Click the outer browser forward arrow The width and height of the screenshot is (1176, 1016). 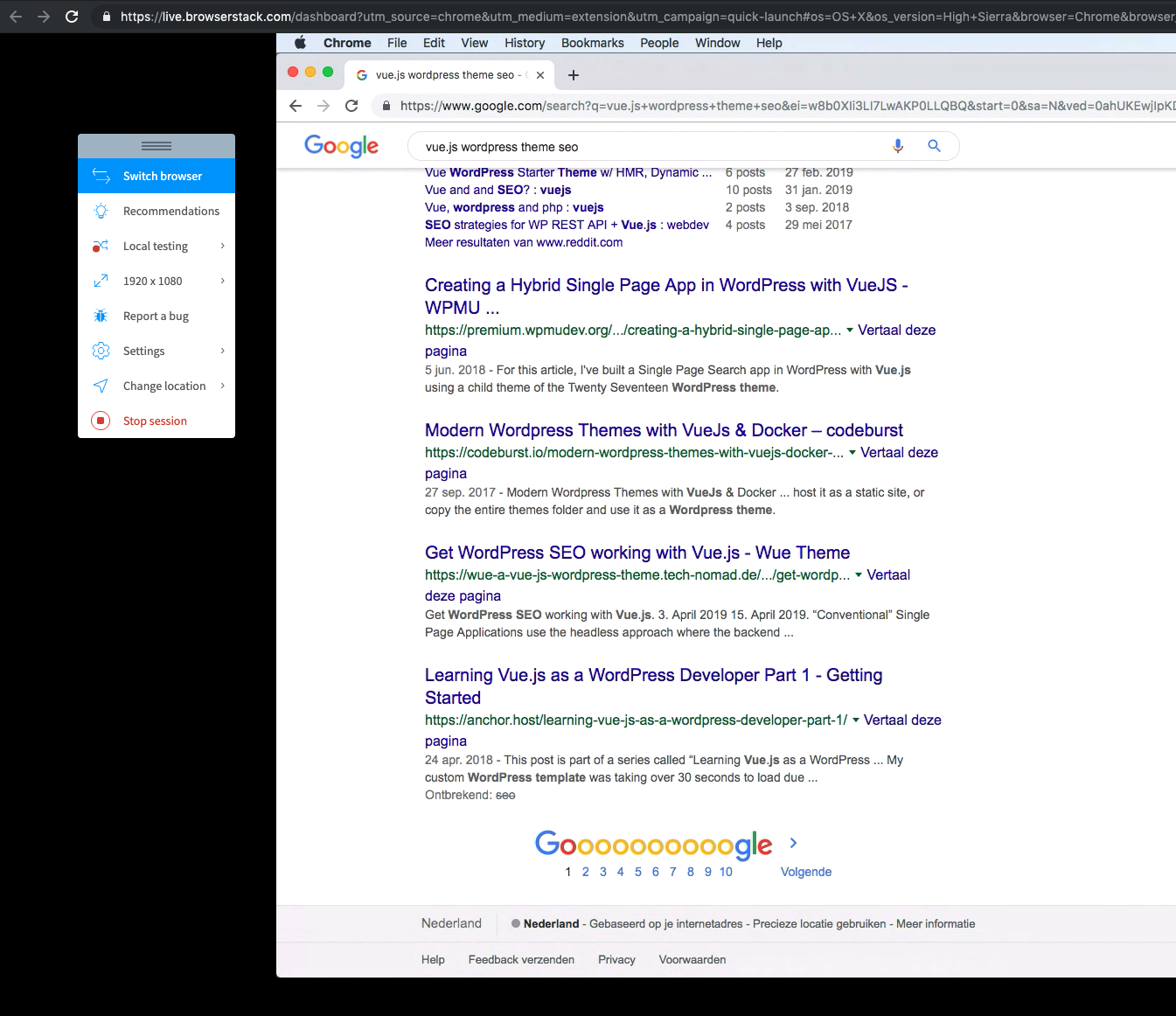[44, 17]
